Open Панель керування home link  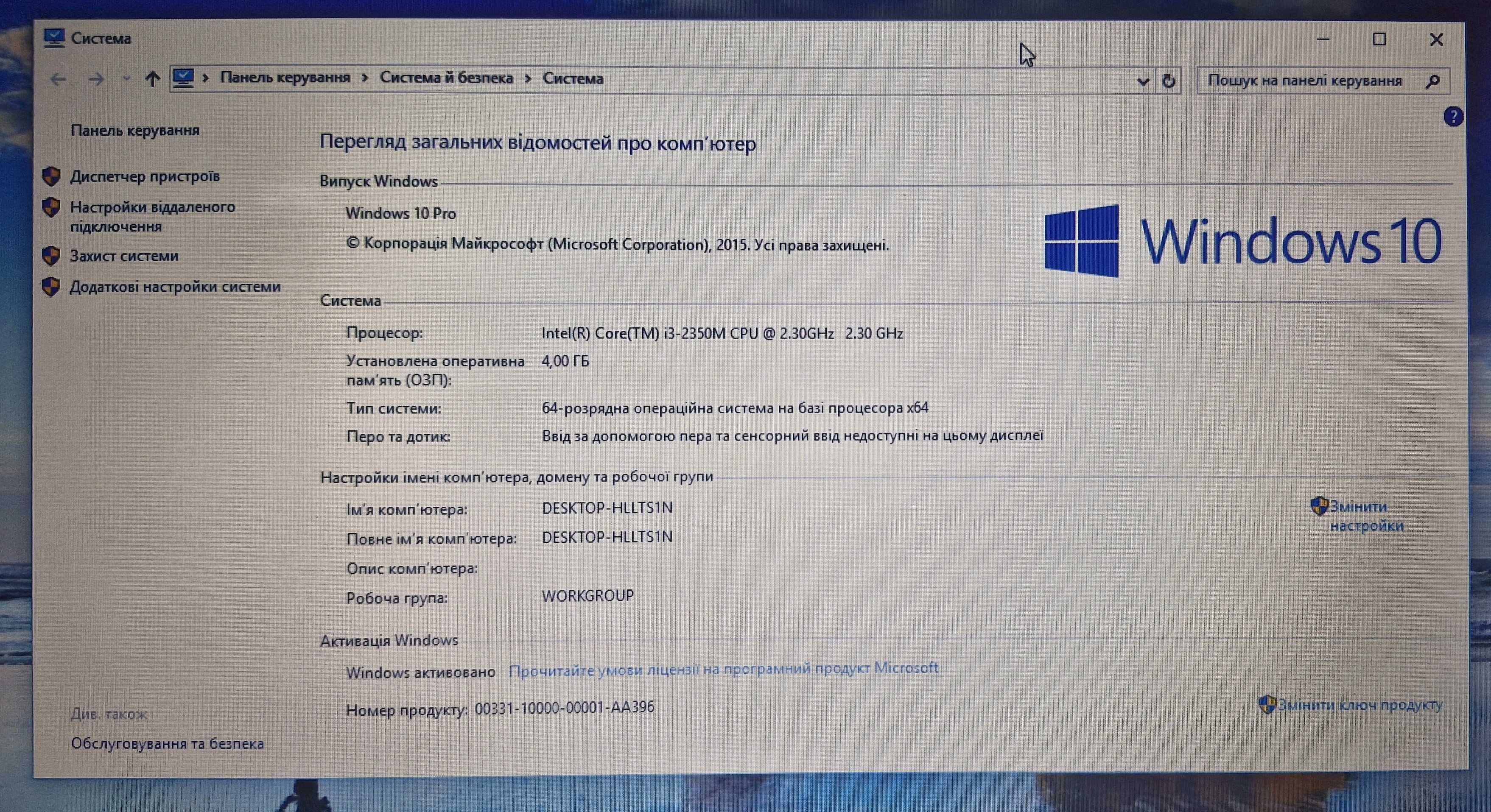point(135,131)
